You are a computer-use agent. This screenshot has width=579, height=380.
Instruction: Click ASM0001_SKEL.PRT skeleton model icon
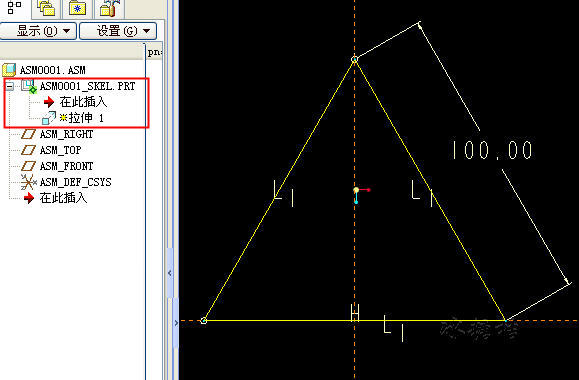29,86
